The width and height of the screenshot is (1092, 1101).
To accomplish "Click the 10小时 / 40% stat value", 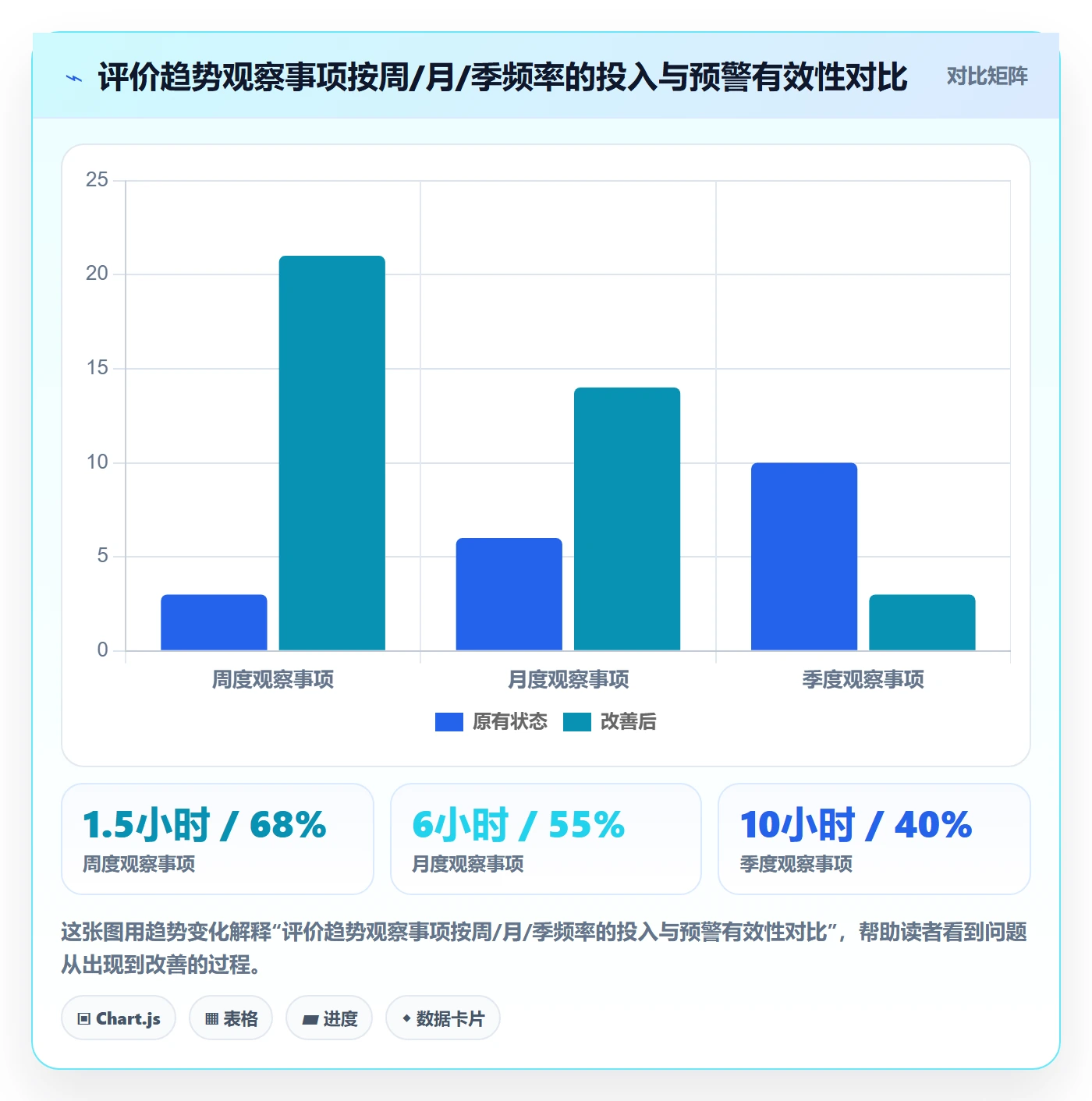I will point(856,825).
